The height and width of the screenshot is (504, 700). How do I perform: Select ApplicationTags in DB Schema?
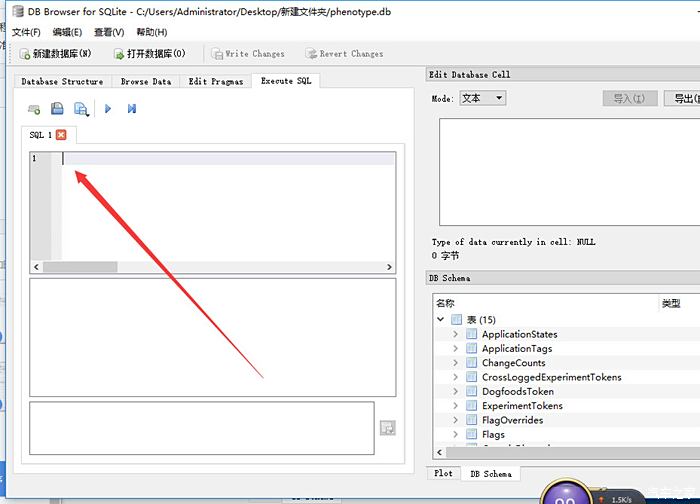[517, 348]
